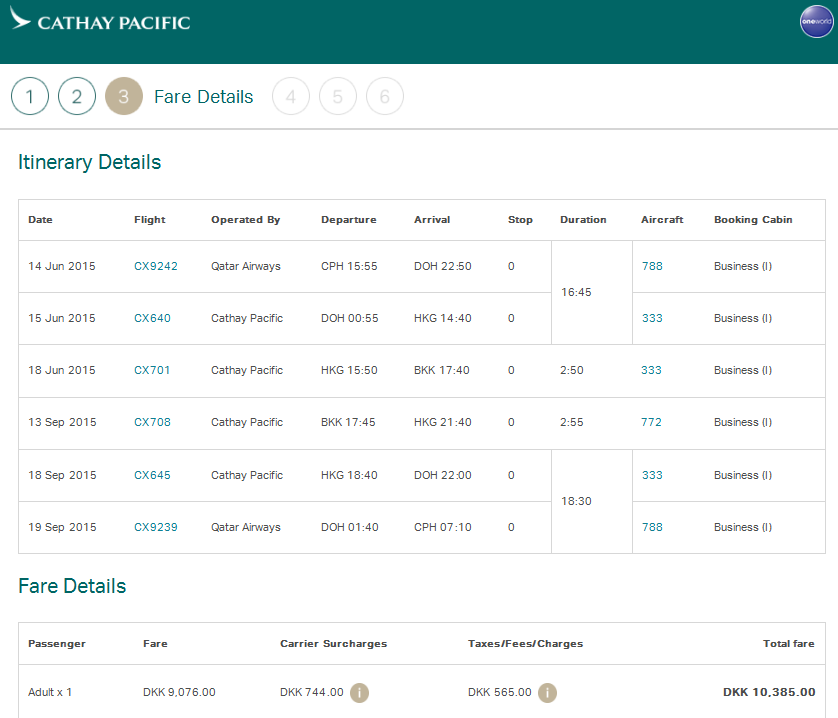Open flight CX708 details link
This screenshot has width=838, height=718.
tap(152, 422)
